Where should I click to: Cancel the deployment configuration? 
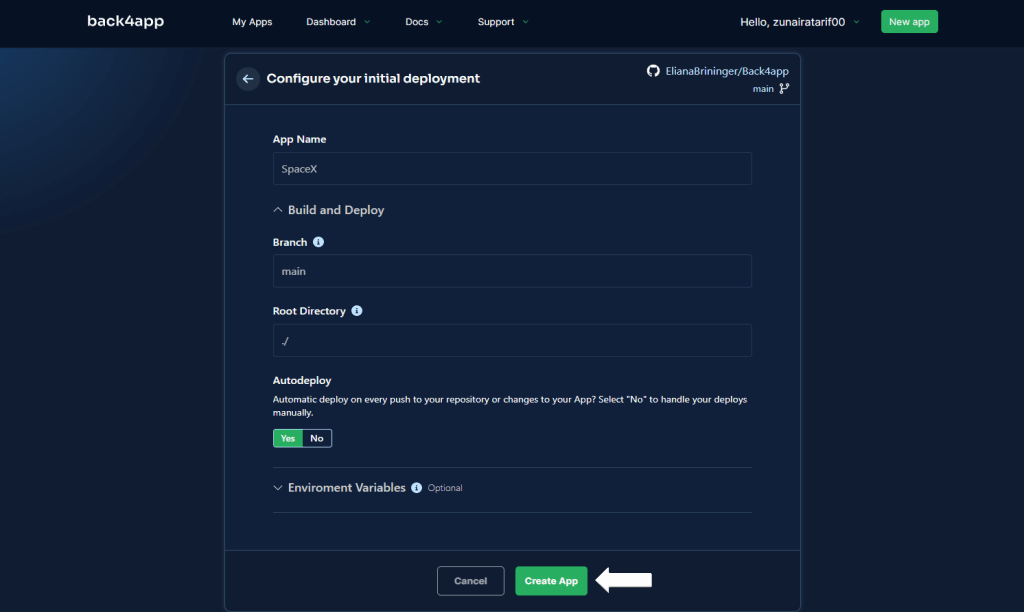(x=470, y=581)
